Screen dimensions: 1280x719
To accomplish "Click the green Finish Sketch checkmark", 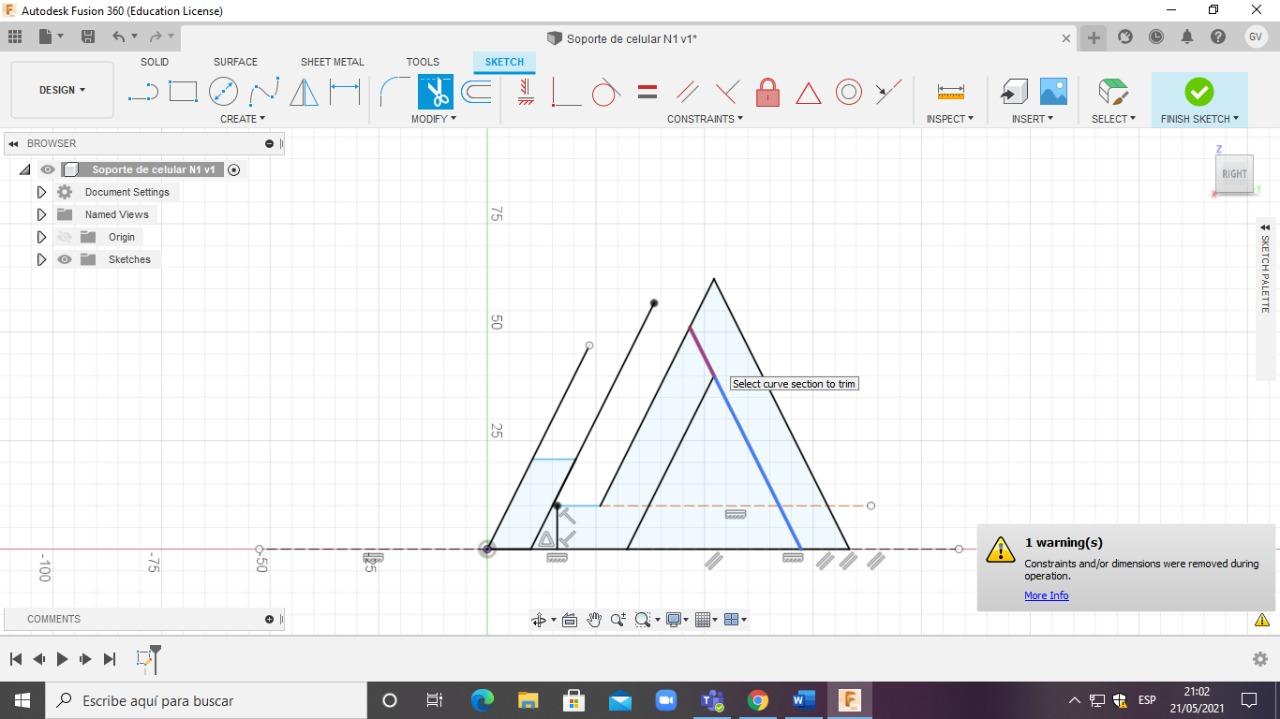I will click(1199, 92).
